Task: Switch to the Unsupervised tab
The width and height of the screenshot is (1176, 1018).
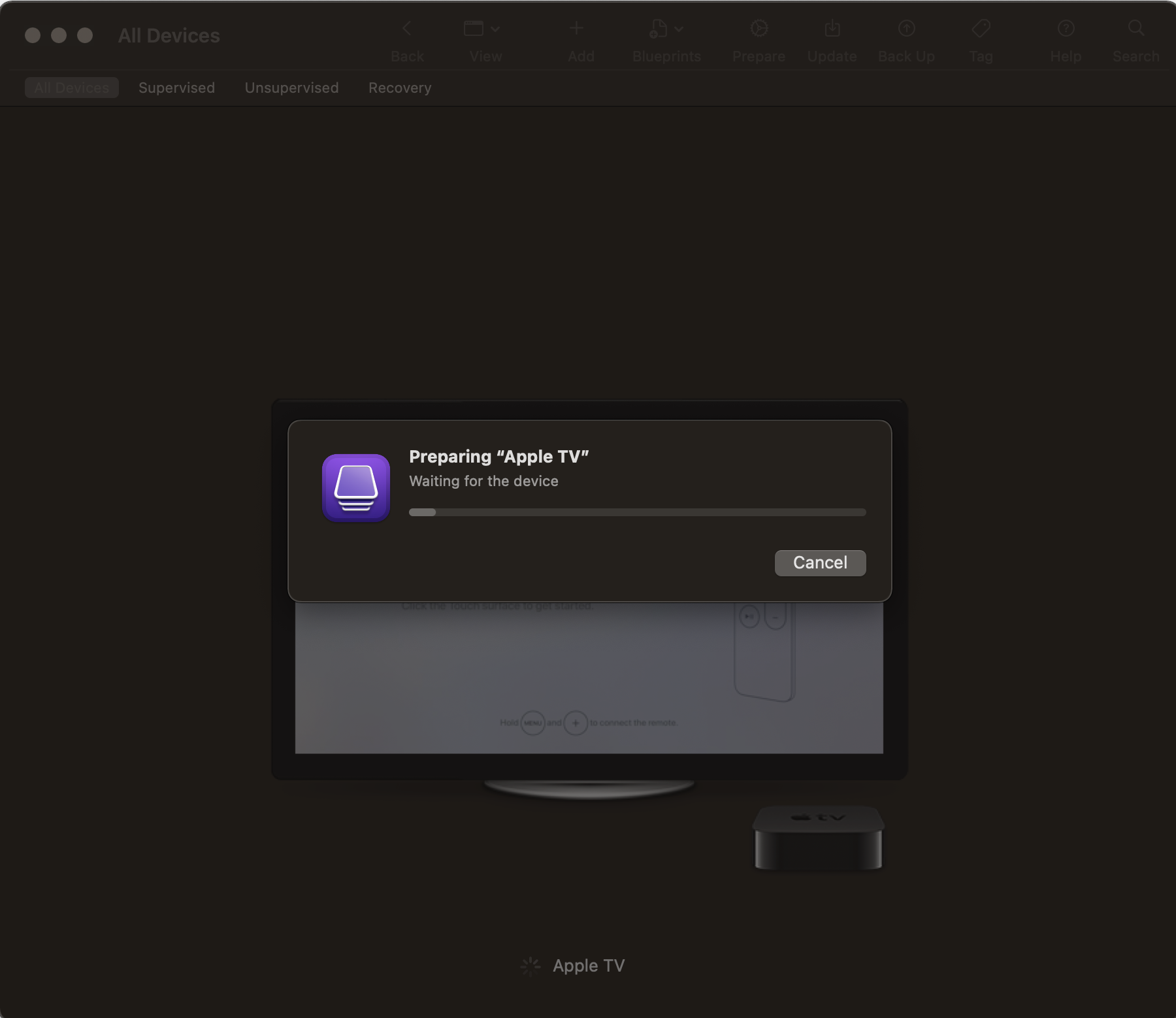Action: click(291, 88)
